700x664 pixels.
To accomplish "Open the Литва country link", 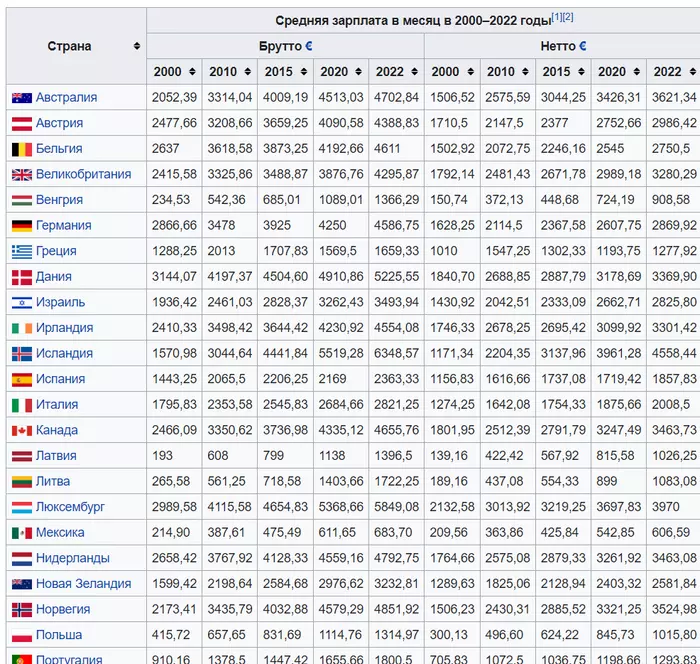I will (x=53, y=481).
